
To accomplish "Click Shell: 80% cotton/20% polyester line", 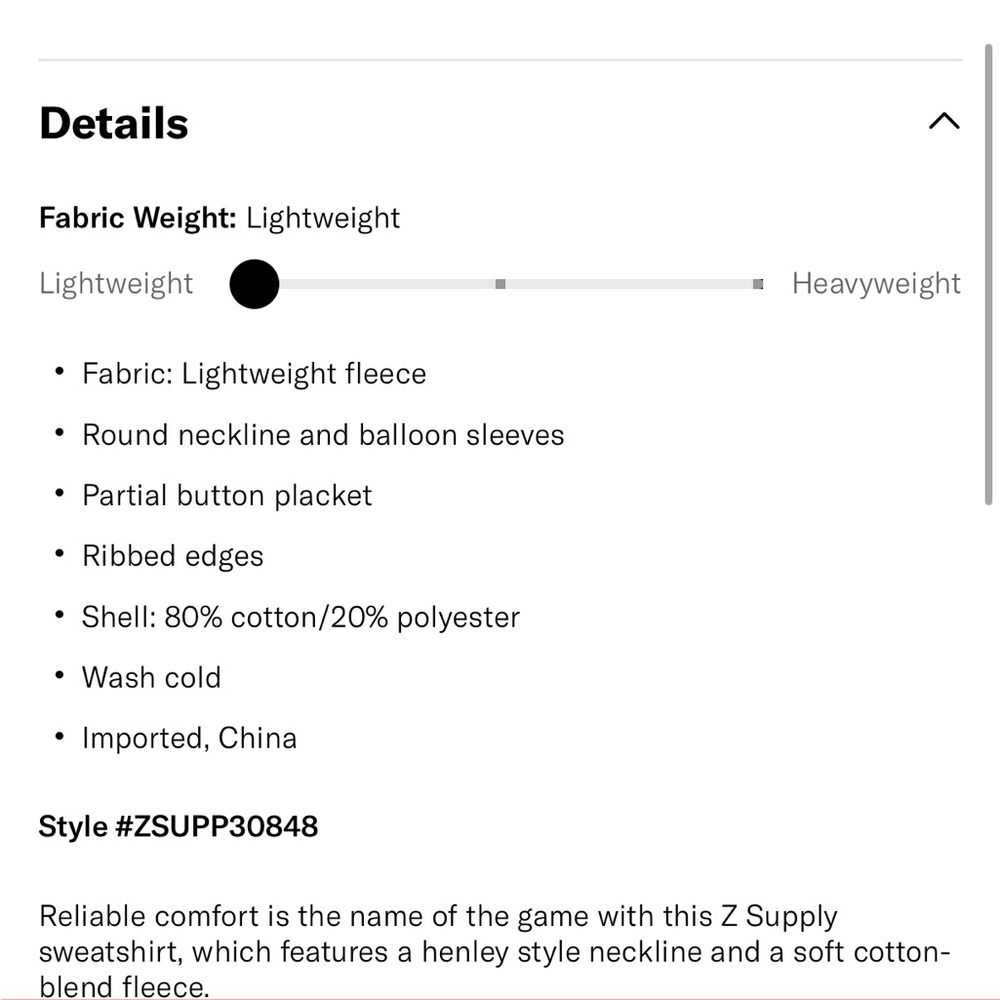I will pyautogui.click(x=301, y=617).
